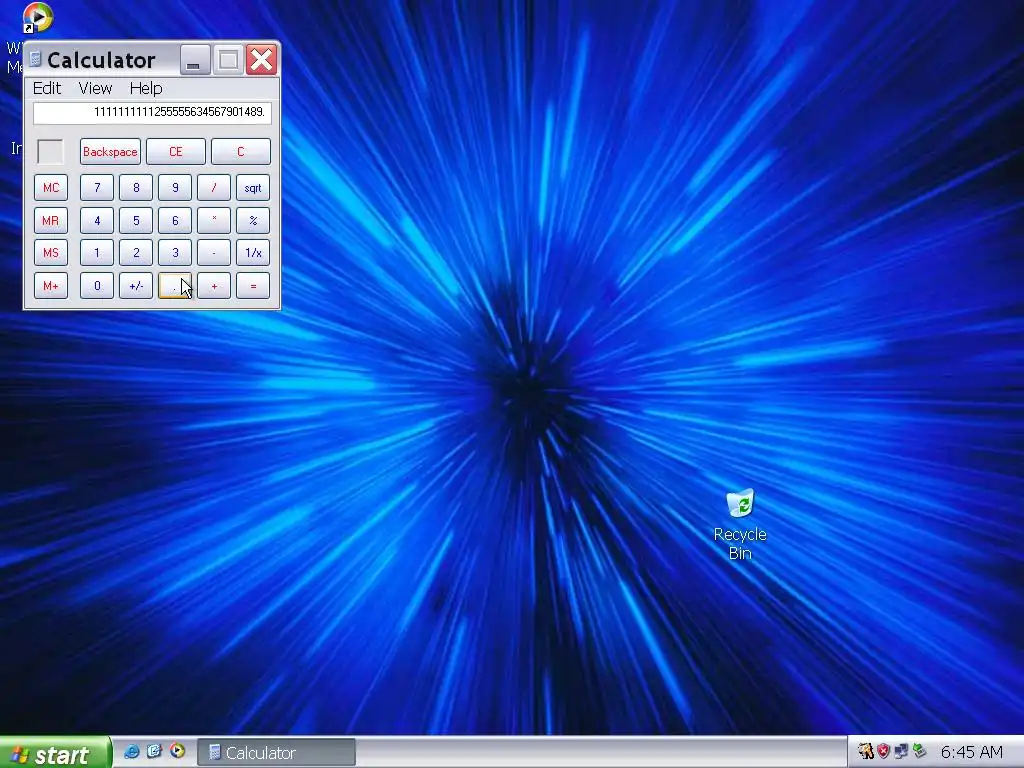Click digit 3 on calculator
The height and width of the screenshot is (768, 1024).
click(175, 253)
